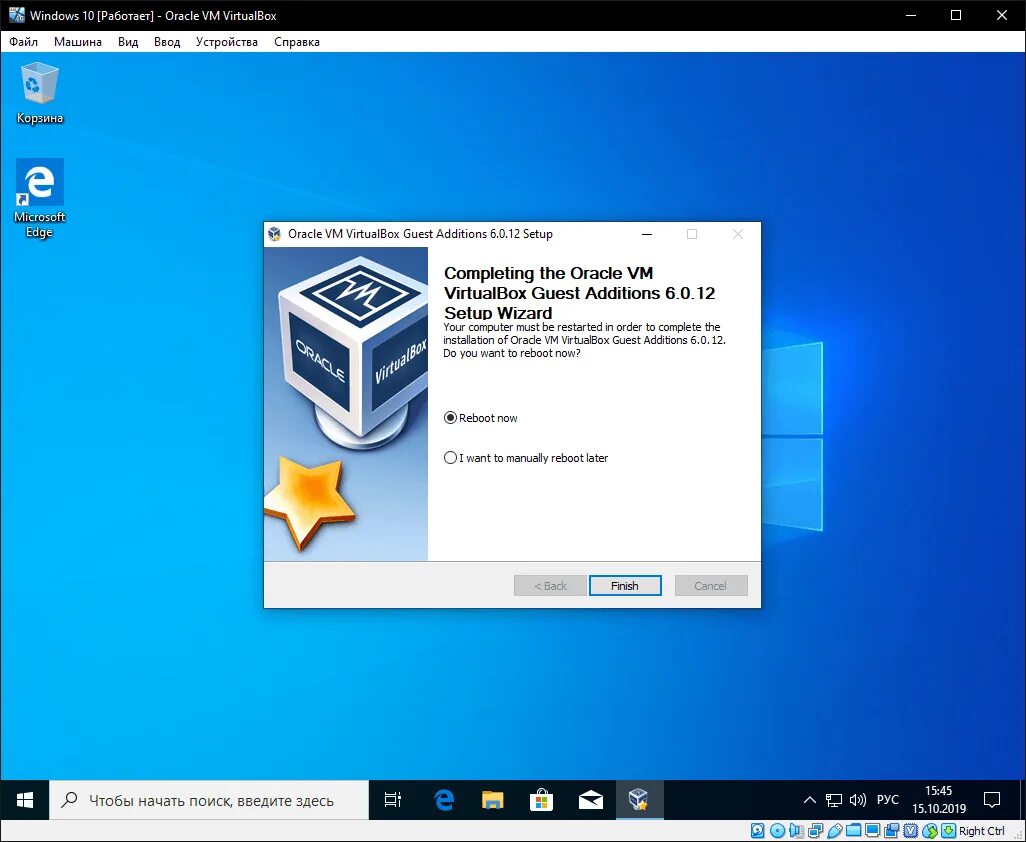Click the taskbar search box

pyautogui.click(x=209, y=799)
